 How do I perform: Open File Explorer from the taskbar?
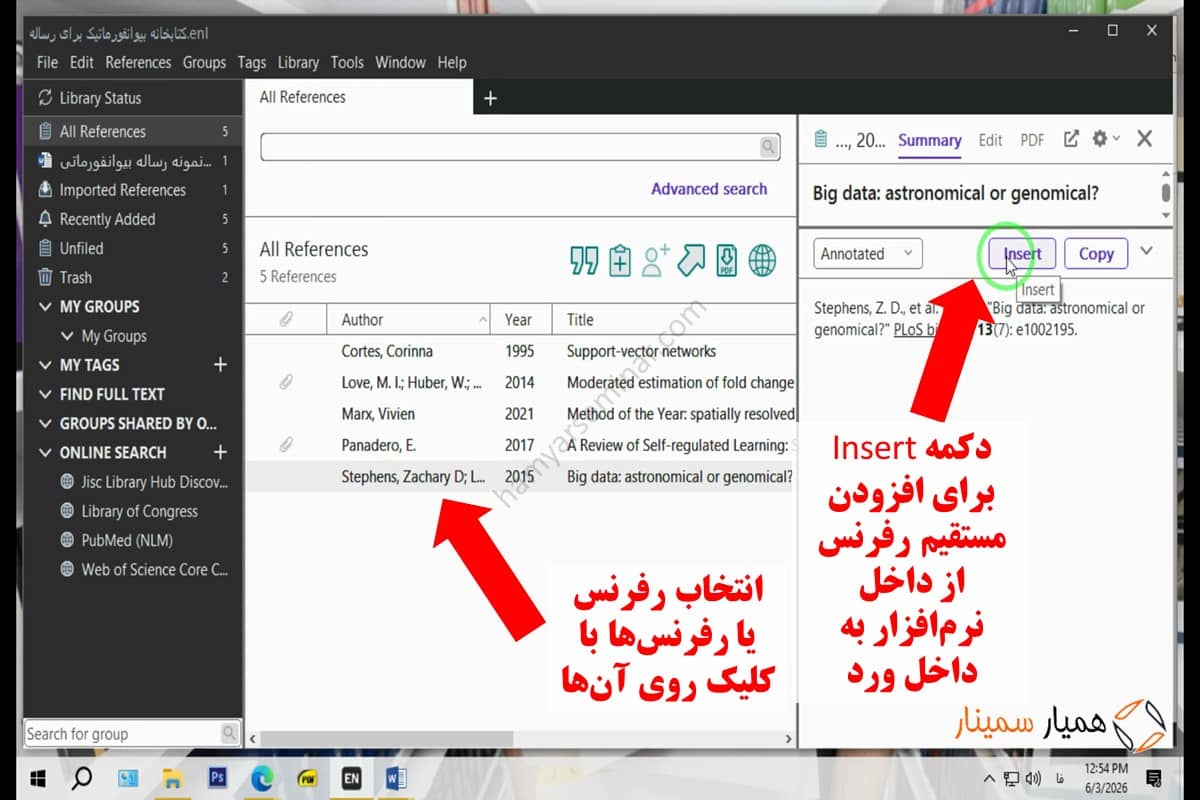pos(173,777)
